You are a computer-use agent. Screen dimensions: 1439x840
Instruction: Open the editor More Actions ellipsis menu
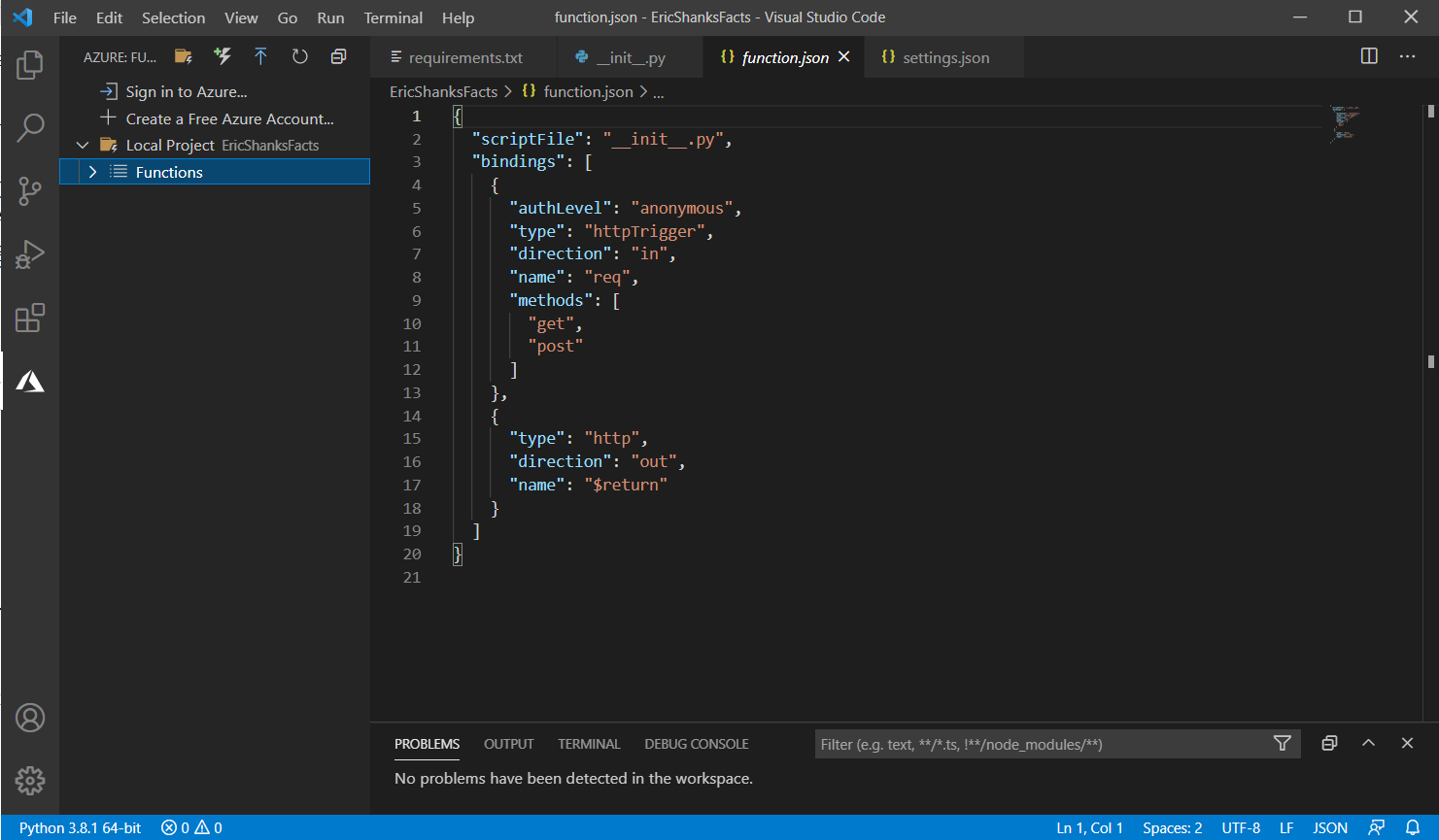[x=1407, y=56]
